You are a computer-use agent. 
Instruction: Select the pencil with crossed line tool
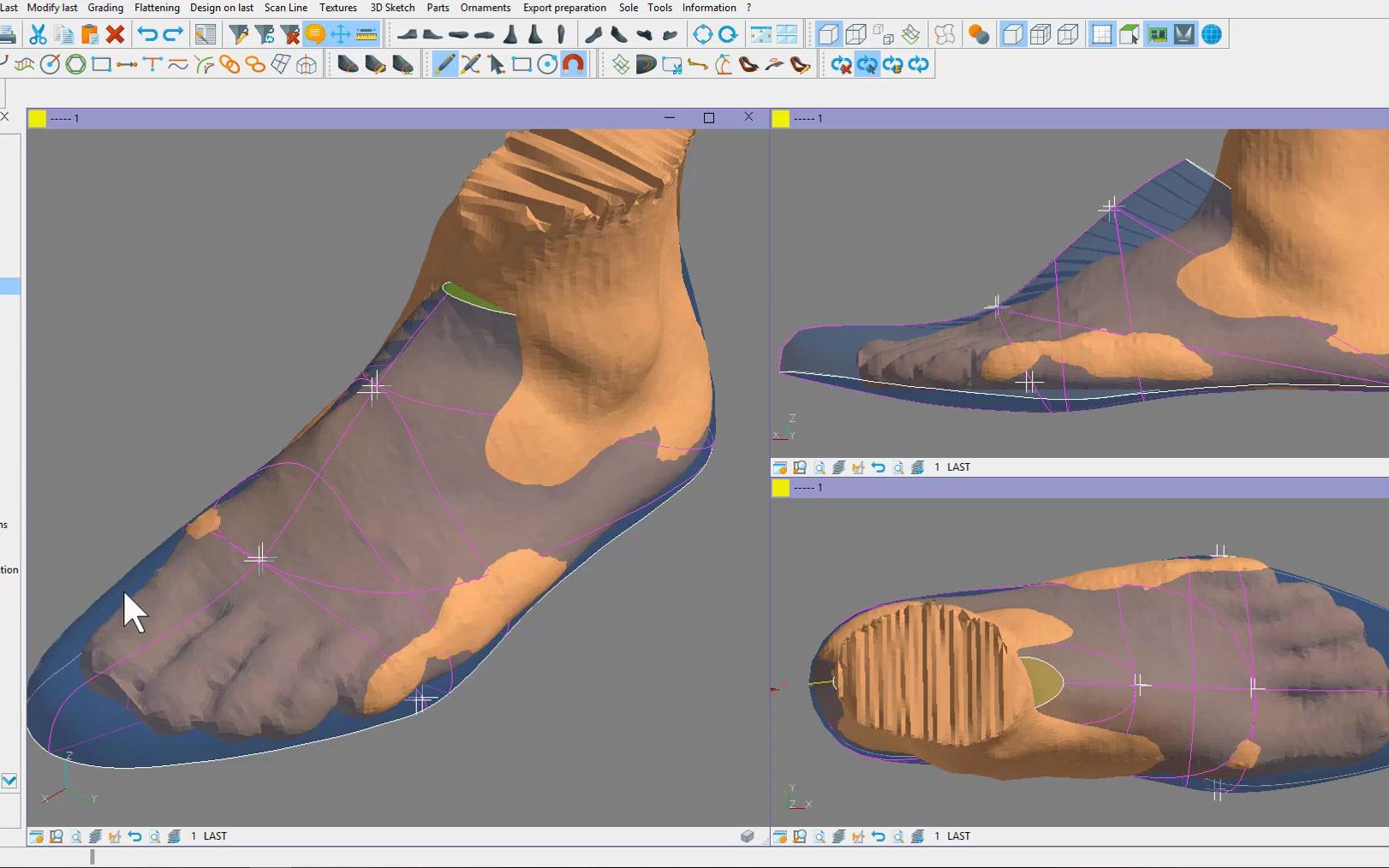coord(470,64)
